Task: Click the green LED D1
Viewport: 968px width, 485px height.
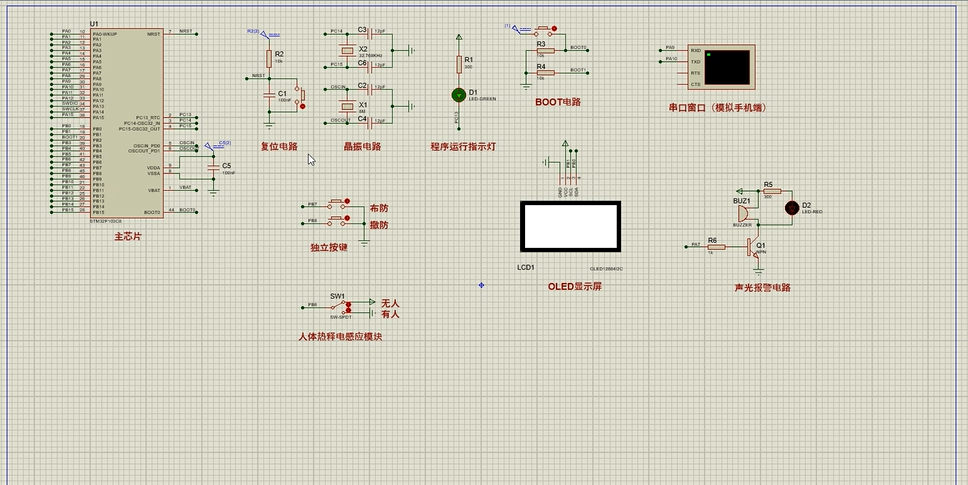Action: point(459,94)
